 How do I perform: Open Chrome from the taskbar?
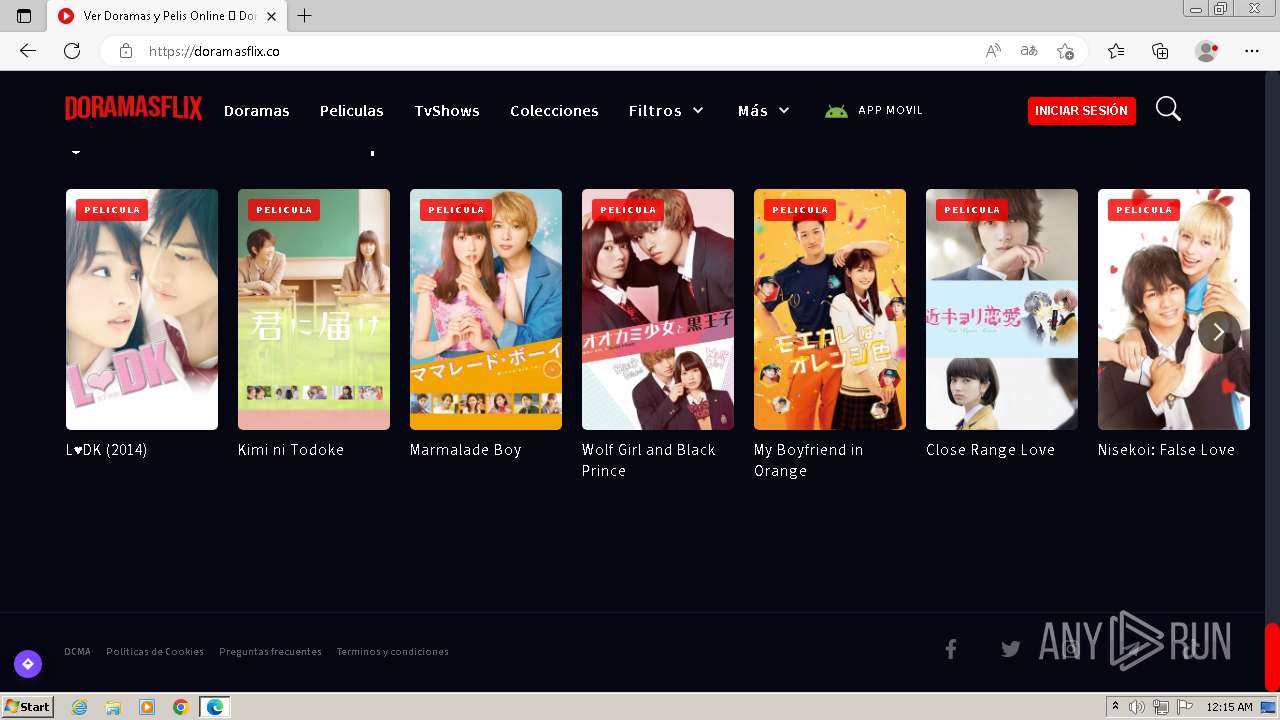pos(181,707)
